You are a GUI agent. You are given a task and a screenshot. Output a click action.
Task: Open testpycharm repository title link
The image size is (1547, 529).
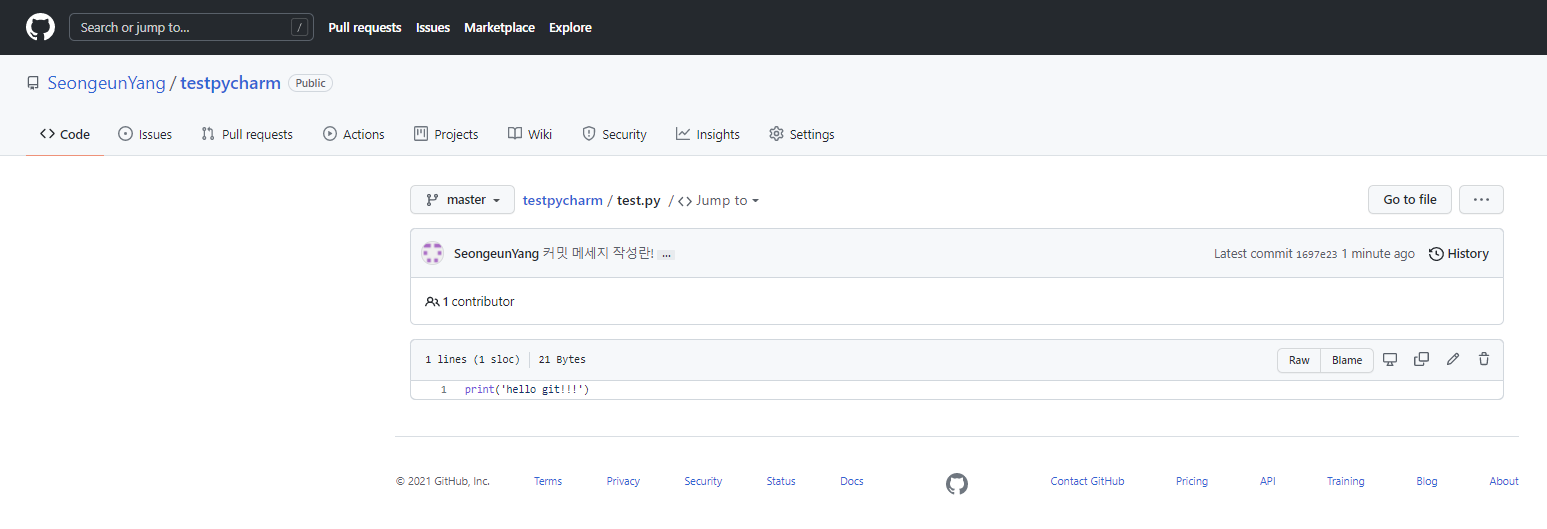230,83
